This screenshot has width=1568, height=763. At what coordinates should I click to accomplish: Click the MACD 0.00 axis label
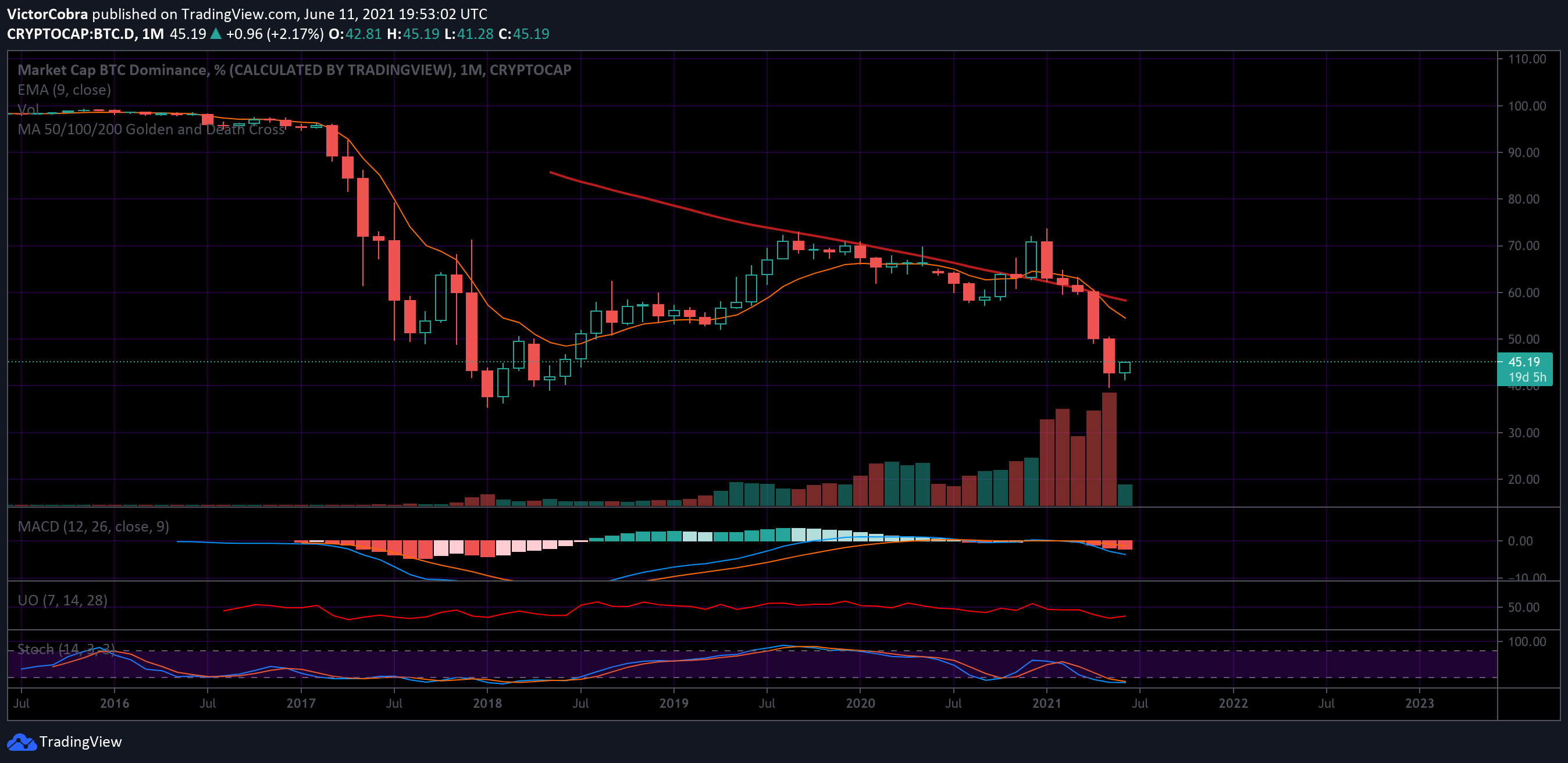(x=1520, y=541)
